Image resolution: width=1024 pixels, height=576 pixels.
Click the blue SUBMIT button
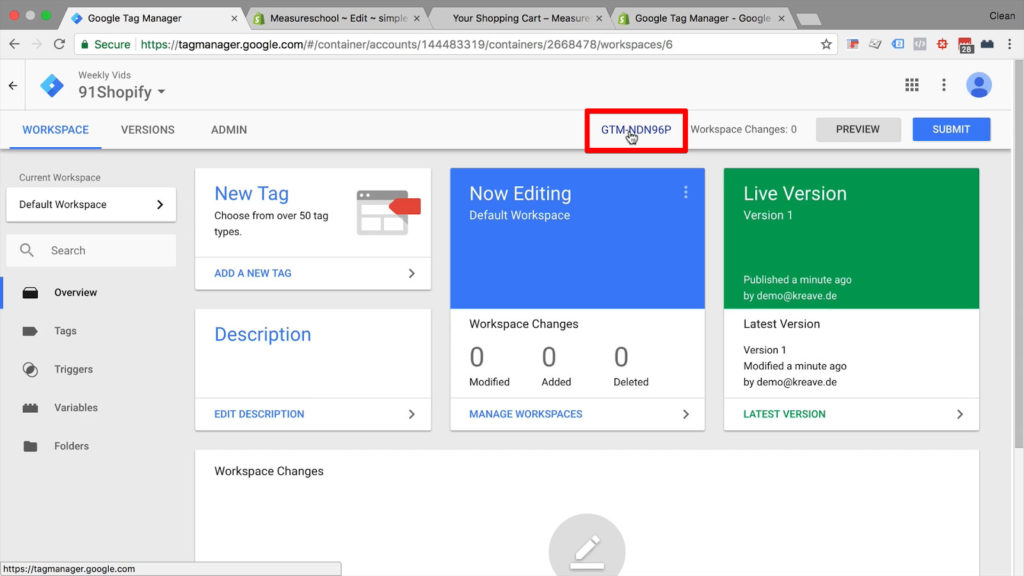(x=951, y=129)
